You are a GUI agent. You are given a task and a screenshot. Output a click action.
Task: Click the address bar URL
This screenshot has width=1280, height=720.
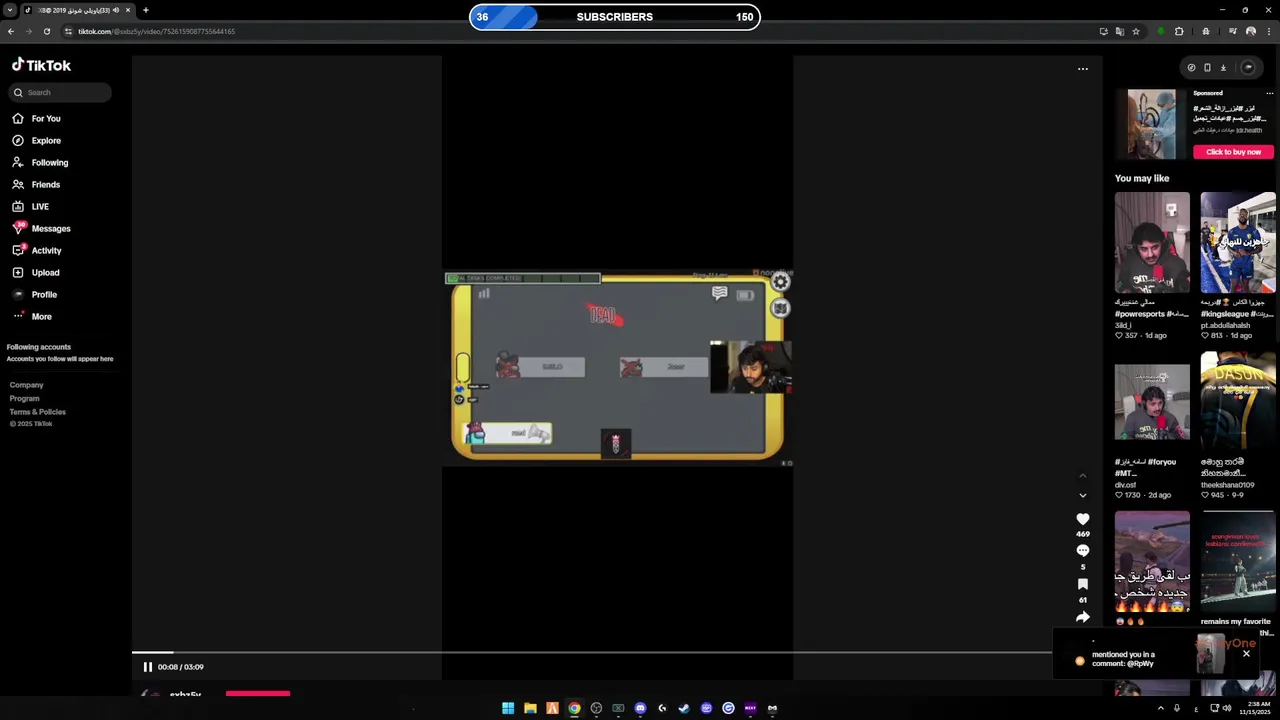[156, 31]
